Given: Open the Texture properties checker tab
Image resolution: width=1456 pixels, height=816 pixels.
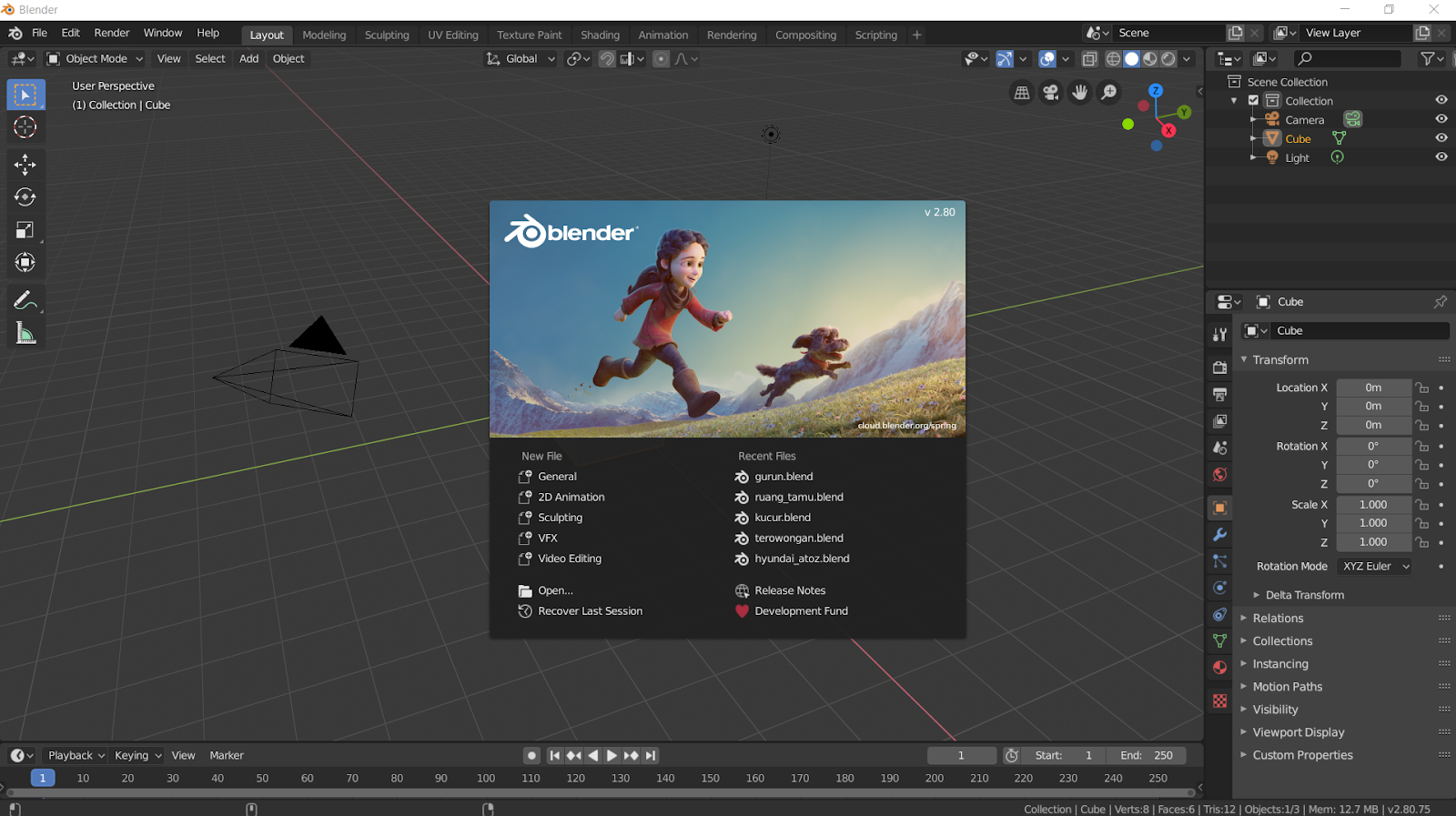Looking at the screenshot, I should pyautogui.click(x=1220, y=700).
